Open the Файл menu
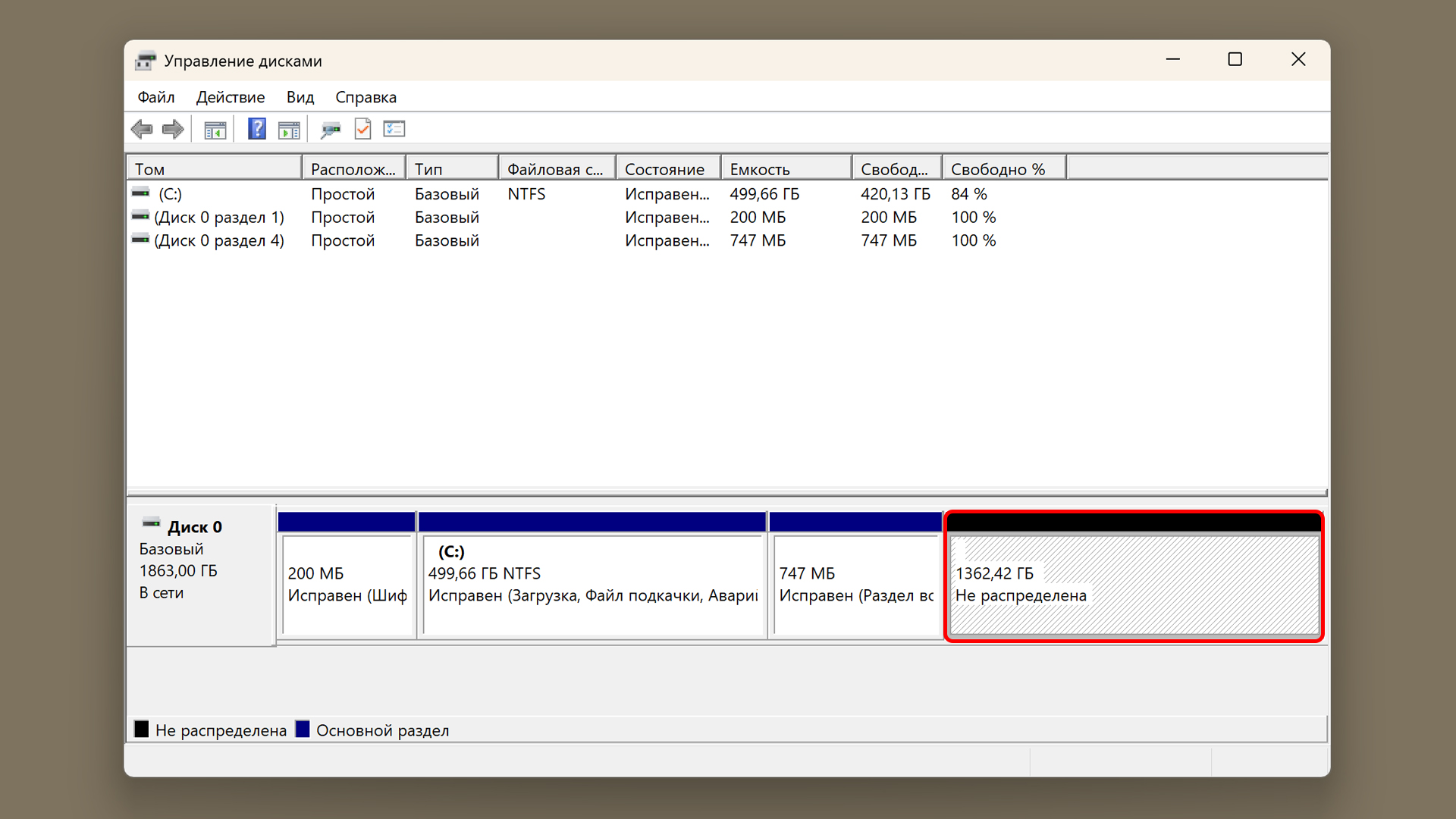Screen dimensions: 1456x819 [155, 97]
